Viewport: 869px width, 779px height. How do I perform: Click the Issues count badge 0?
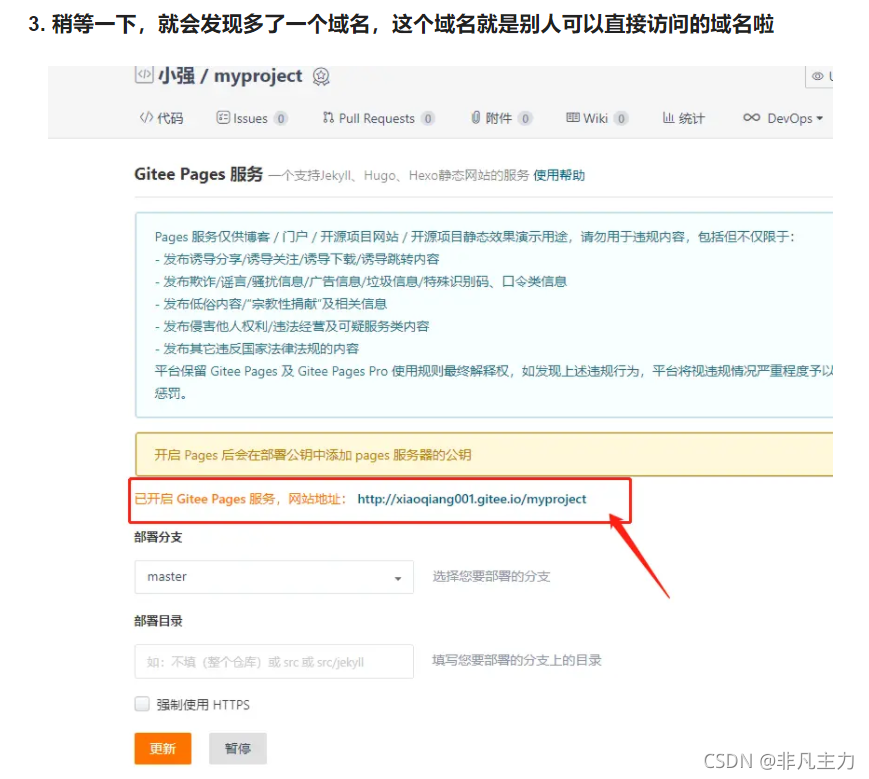coord(281,119)
